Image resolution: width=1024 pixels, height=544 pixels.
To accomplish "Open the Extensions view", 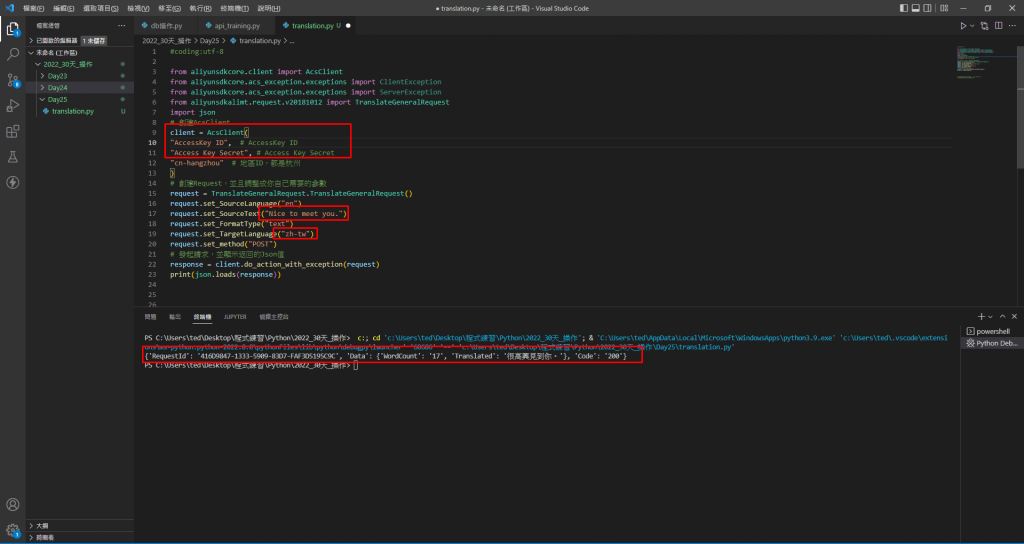I will (12, 131).
